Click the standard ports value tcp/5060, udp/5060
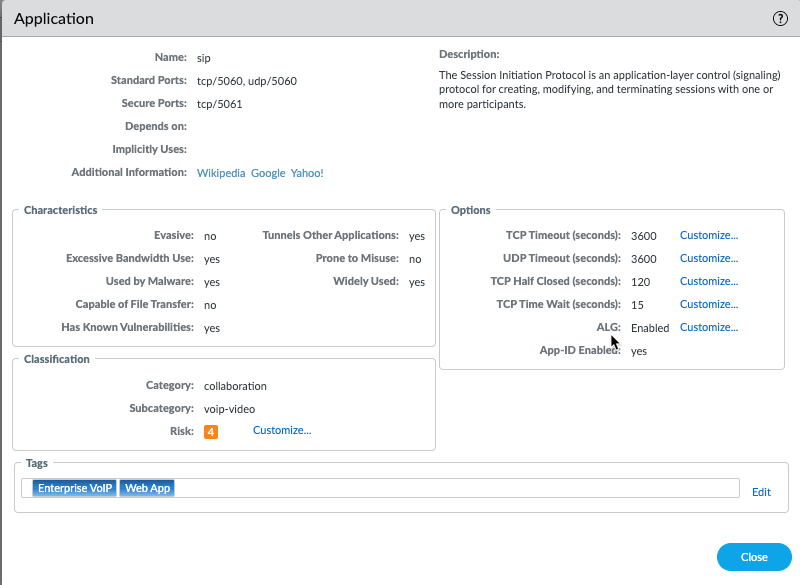Screen dimensions: 800x585 coord(246,81)
